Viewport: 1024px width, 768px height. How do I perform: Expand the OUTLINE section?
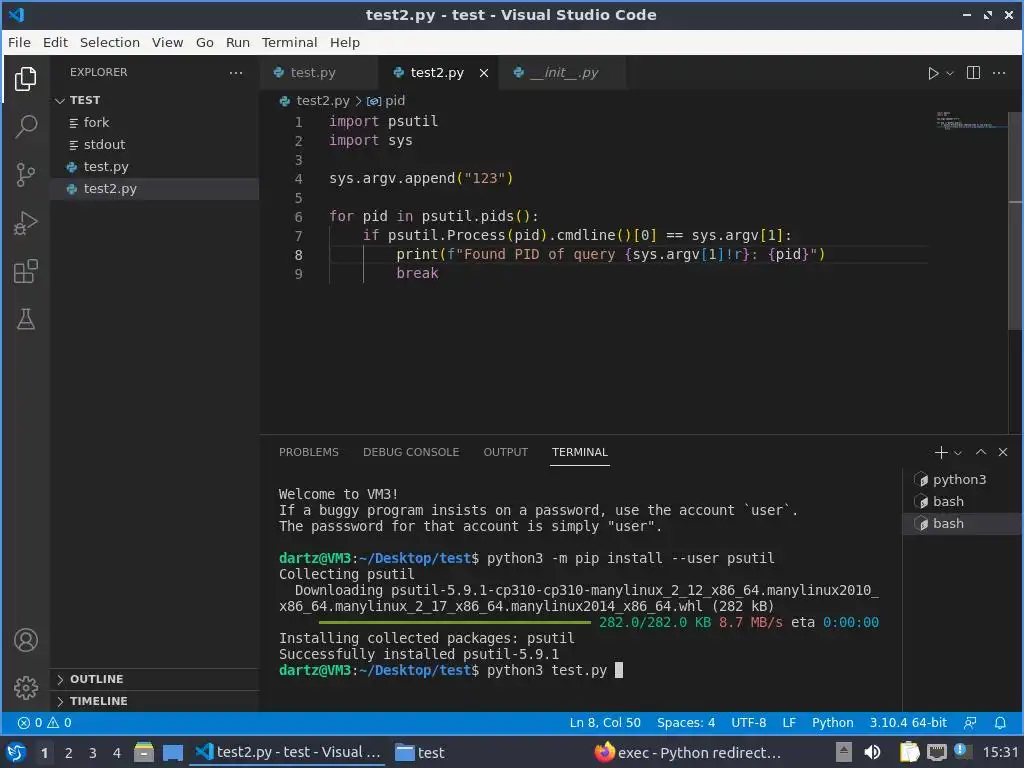[x=155, y=679]
